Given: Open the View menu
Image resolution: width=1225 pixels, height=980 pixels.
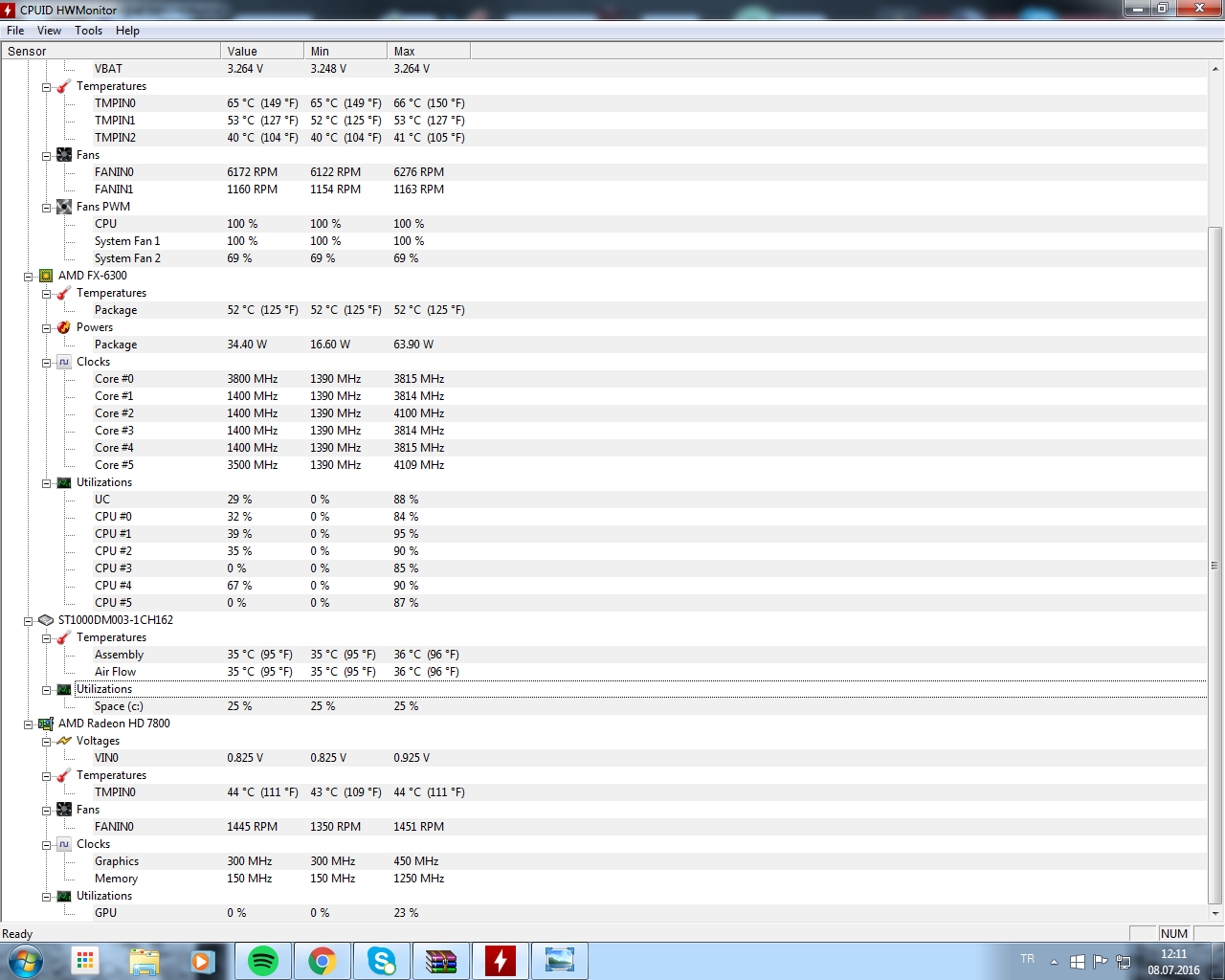Looking at the screenshot, I should 49,31.
